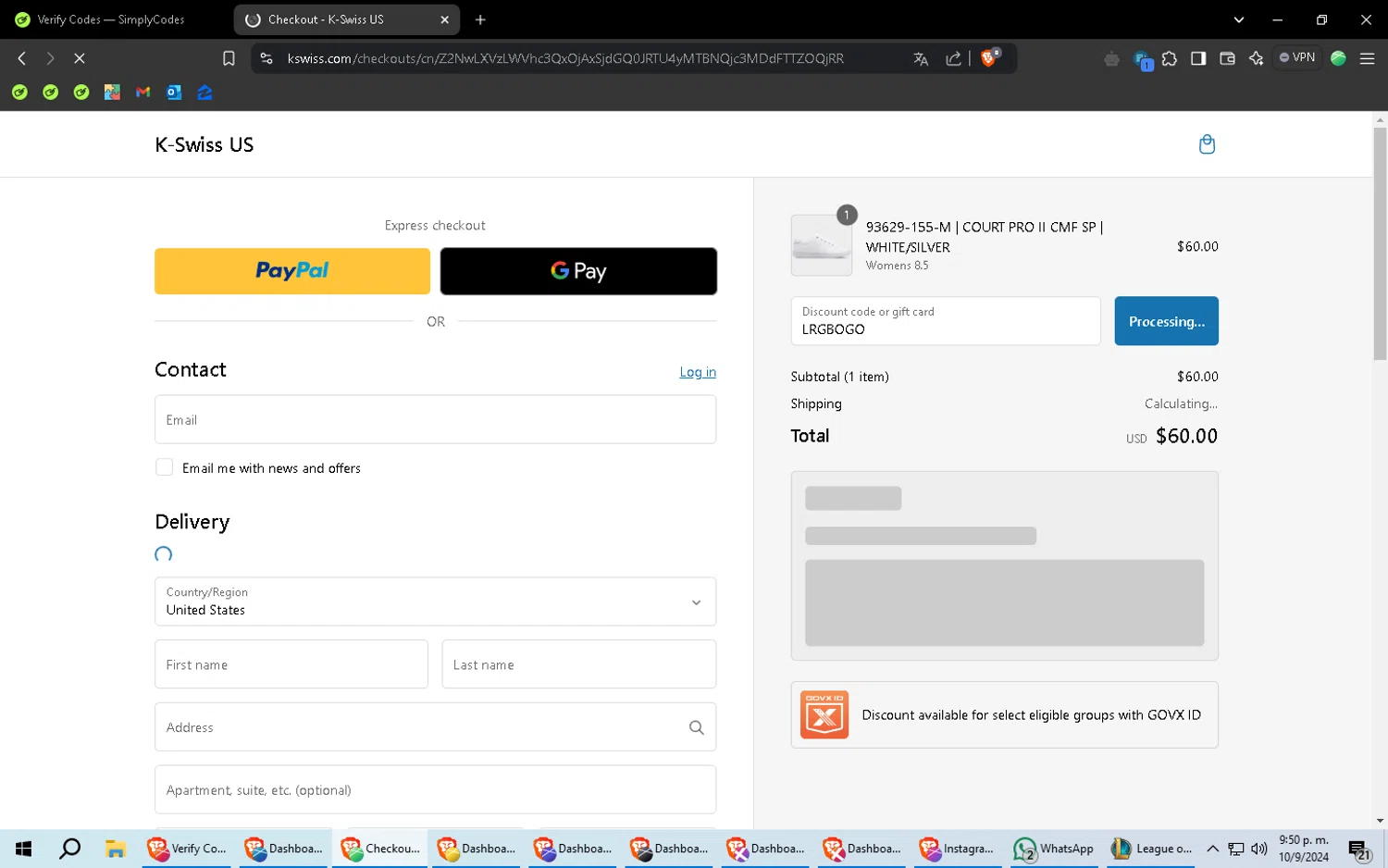Click the Address input field

[435, 727]
